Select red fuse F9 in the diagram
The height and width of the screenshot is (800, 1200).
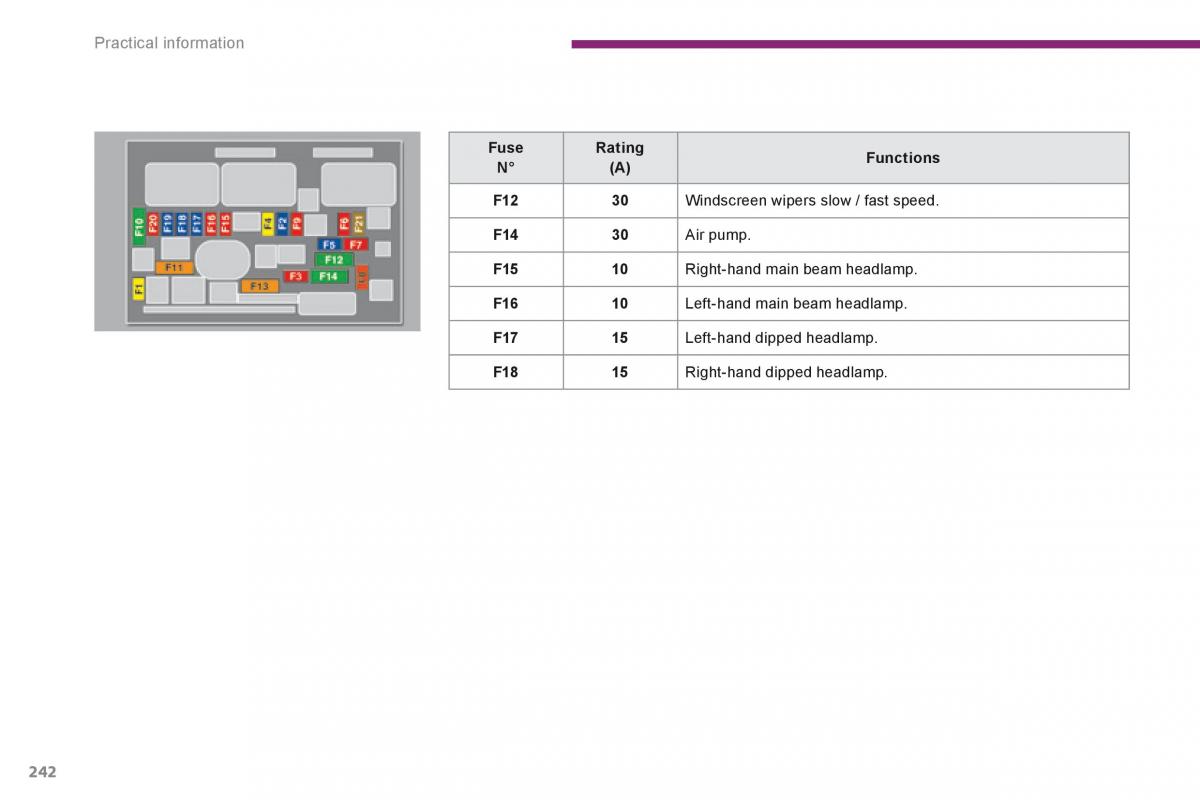[297, 224]
